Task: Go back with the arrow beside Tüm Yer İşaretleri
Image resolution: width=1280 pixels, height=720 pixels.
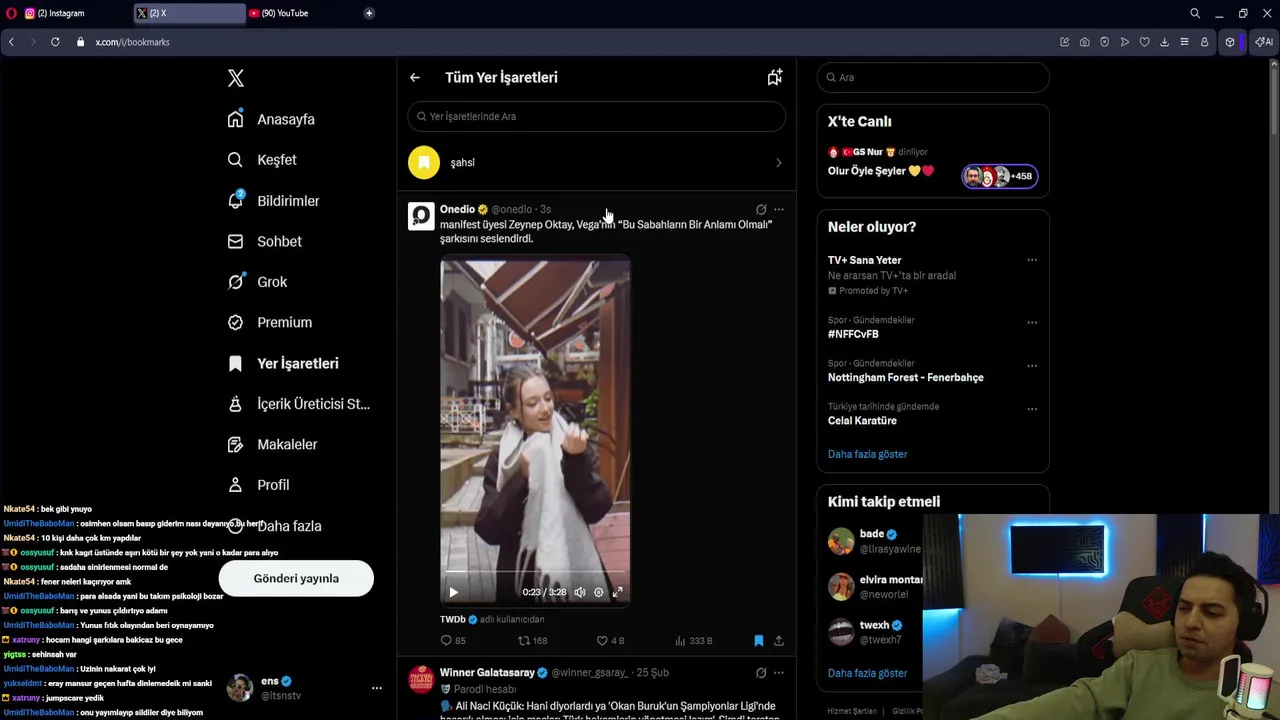Action: click(x=415, y=77)
